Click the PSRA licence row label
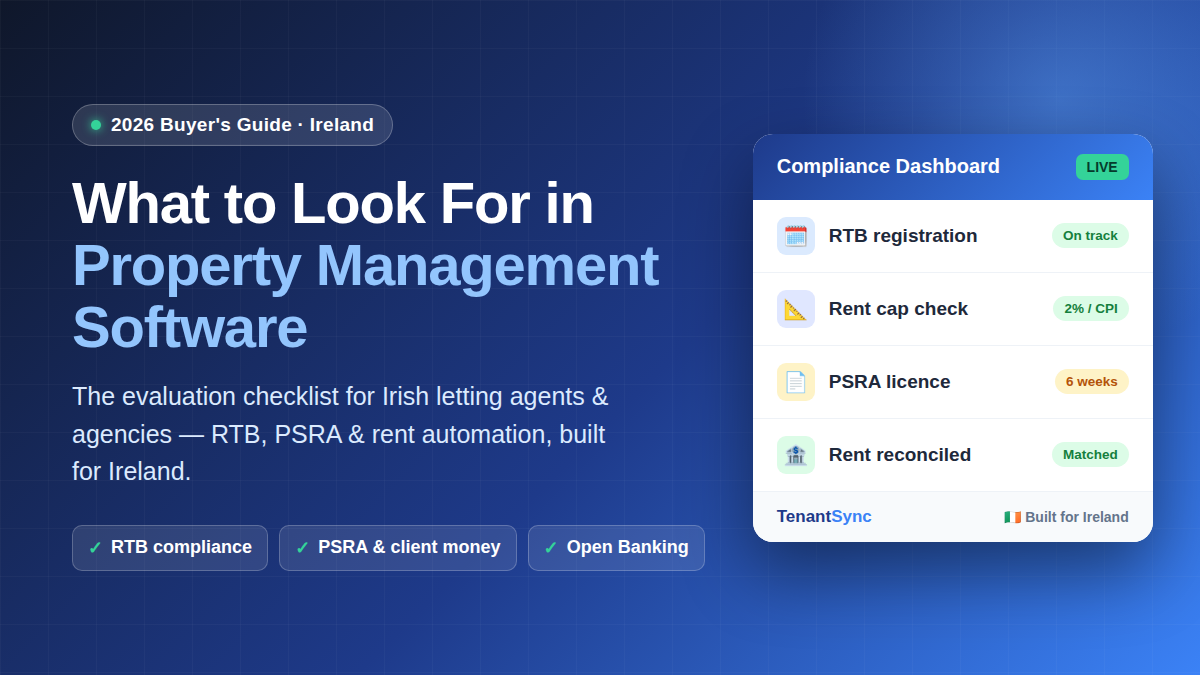 (x=889, y=382)
